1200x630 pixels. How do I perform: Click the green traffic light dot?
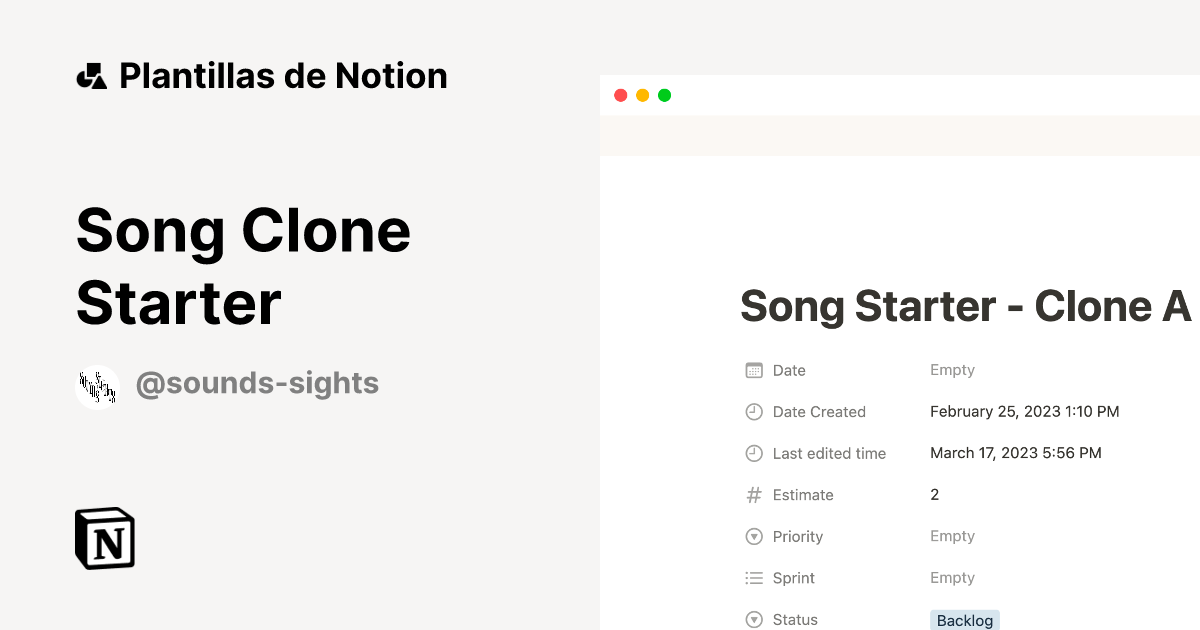[x=664, y=94]
